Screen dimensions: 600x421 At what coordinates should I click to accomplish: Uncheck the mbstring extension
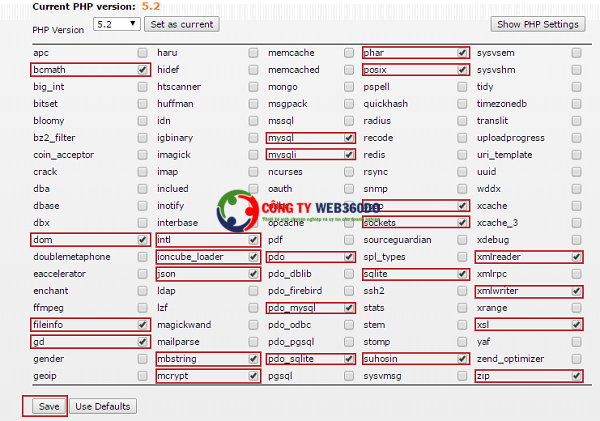click(253, 359)
